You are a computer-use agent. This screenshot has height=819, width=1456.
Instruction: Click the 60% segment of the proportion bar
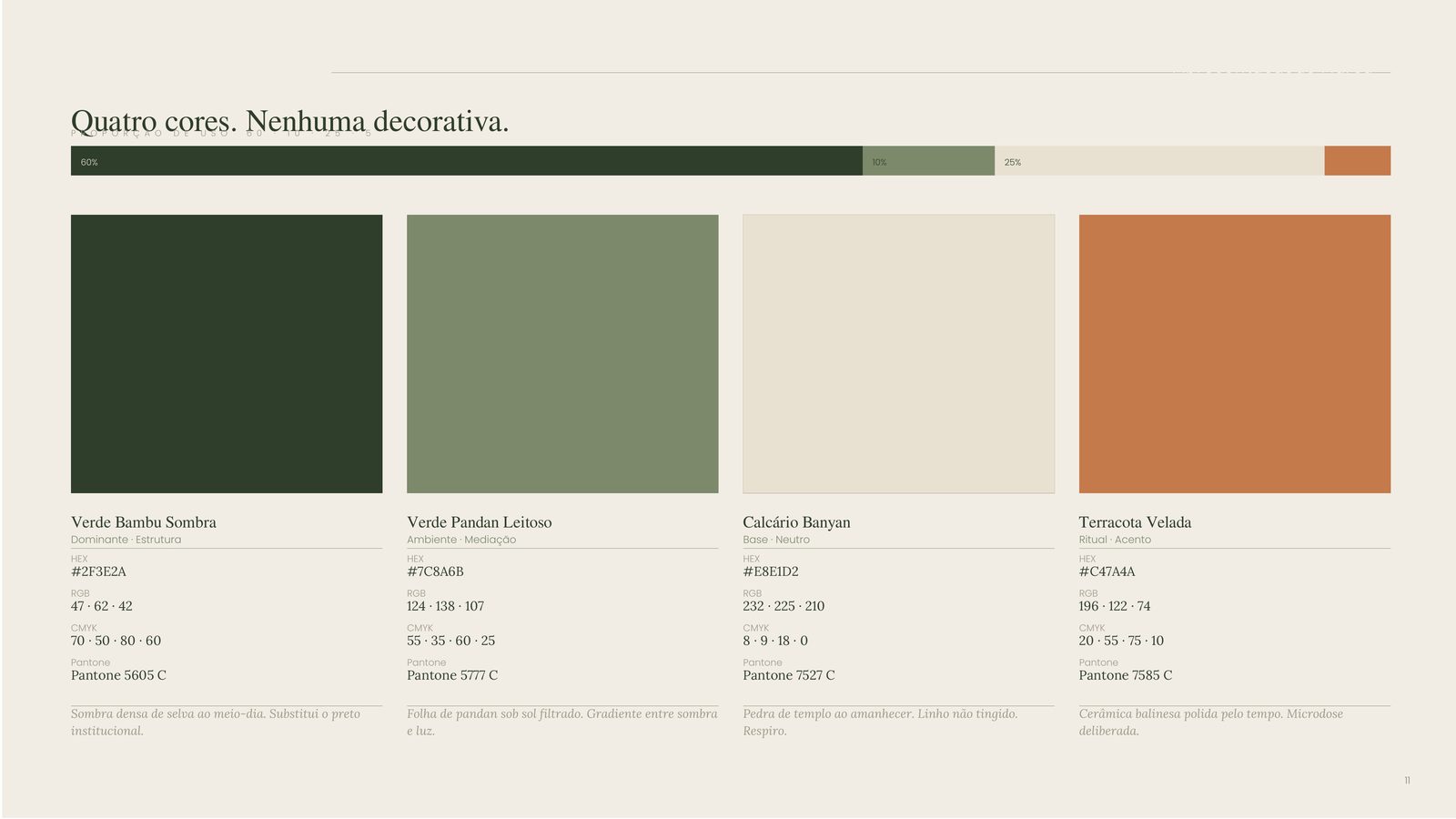pyautogui.click(x=467, y=161)
